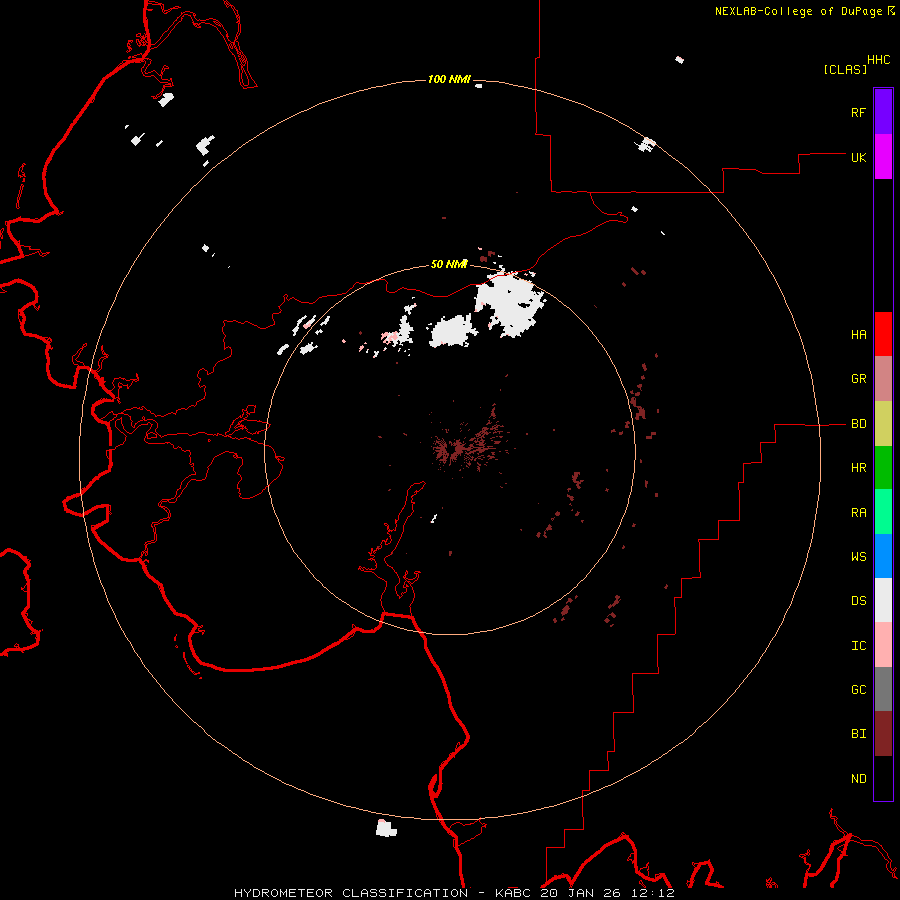This screenshot has height=900, width=900.
Task: Click the Hydrometeor Classification KABC title caption
Action: point(454,893)
